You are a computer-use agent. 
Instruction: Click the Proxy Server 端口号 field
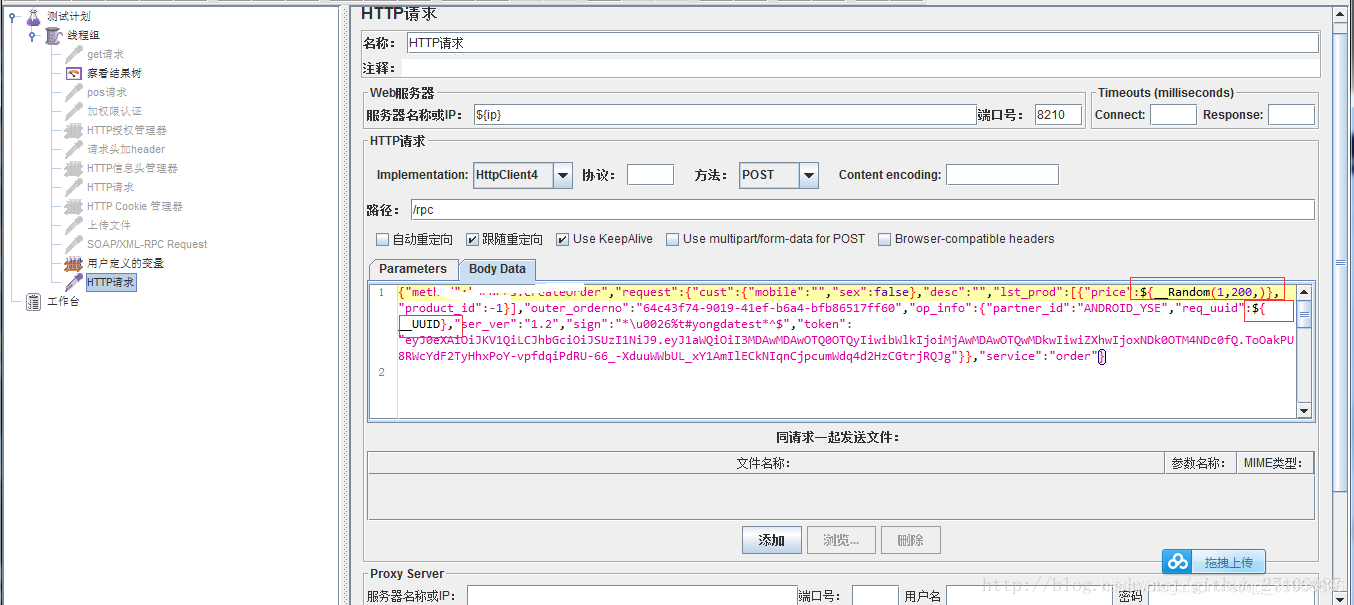[x=875, y=596]
